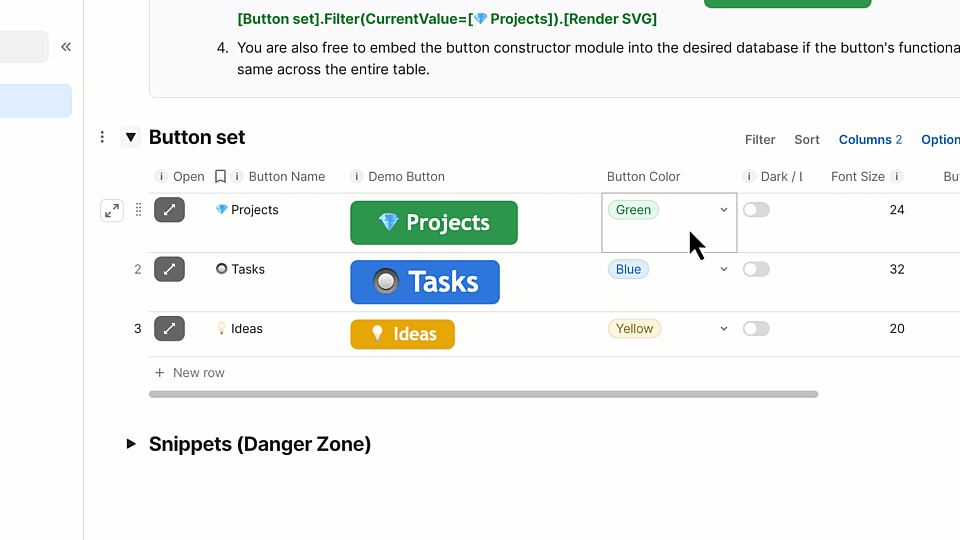Expand the Snippets (Danger Zone) section
The height and width of the screenshot is (540, 960).
pos(131,444)
